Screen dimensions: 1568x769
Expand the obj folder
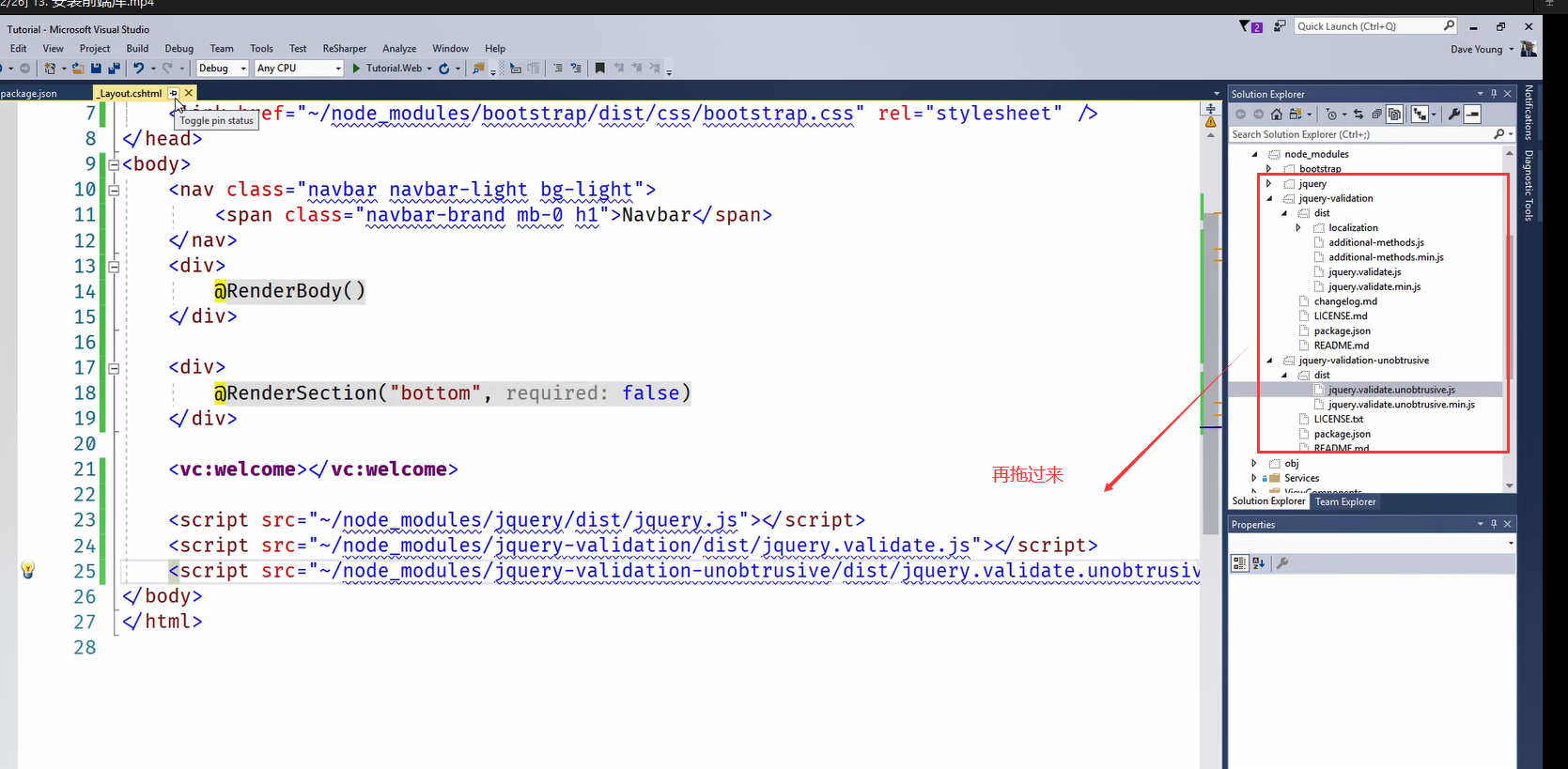coord(1254,464)
